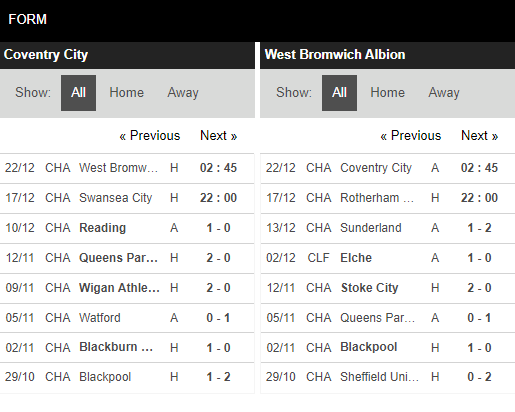Open West Brom's Rotherham fixture on 17/12
The height and width of the screenshot is (412, 515).
[388, 198]
